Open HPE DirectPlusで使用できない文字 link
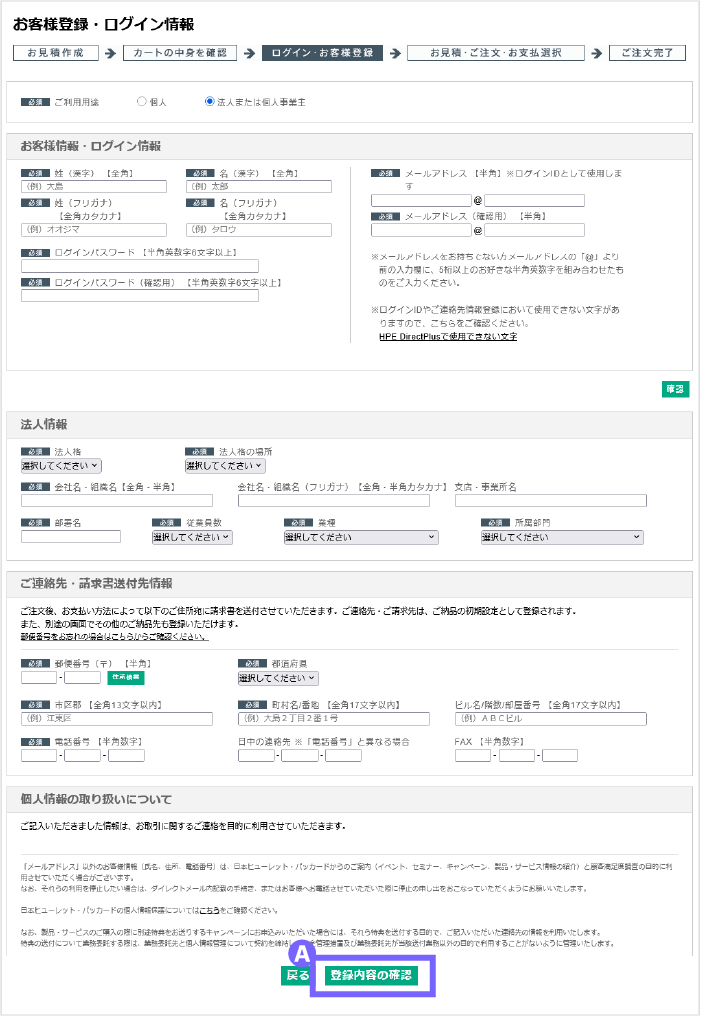The width and height of the screenshot is (701, 1016). 447,336
